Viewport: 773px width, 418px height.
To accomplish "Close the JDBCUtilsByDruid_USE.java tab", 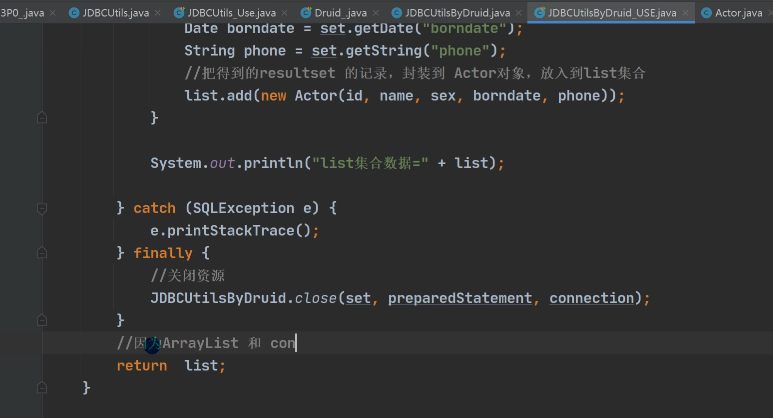I will 685,13.
